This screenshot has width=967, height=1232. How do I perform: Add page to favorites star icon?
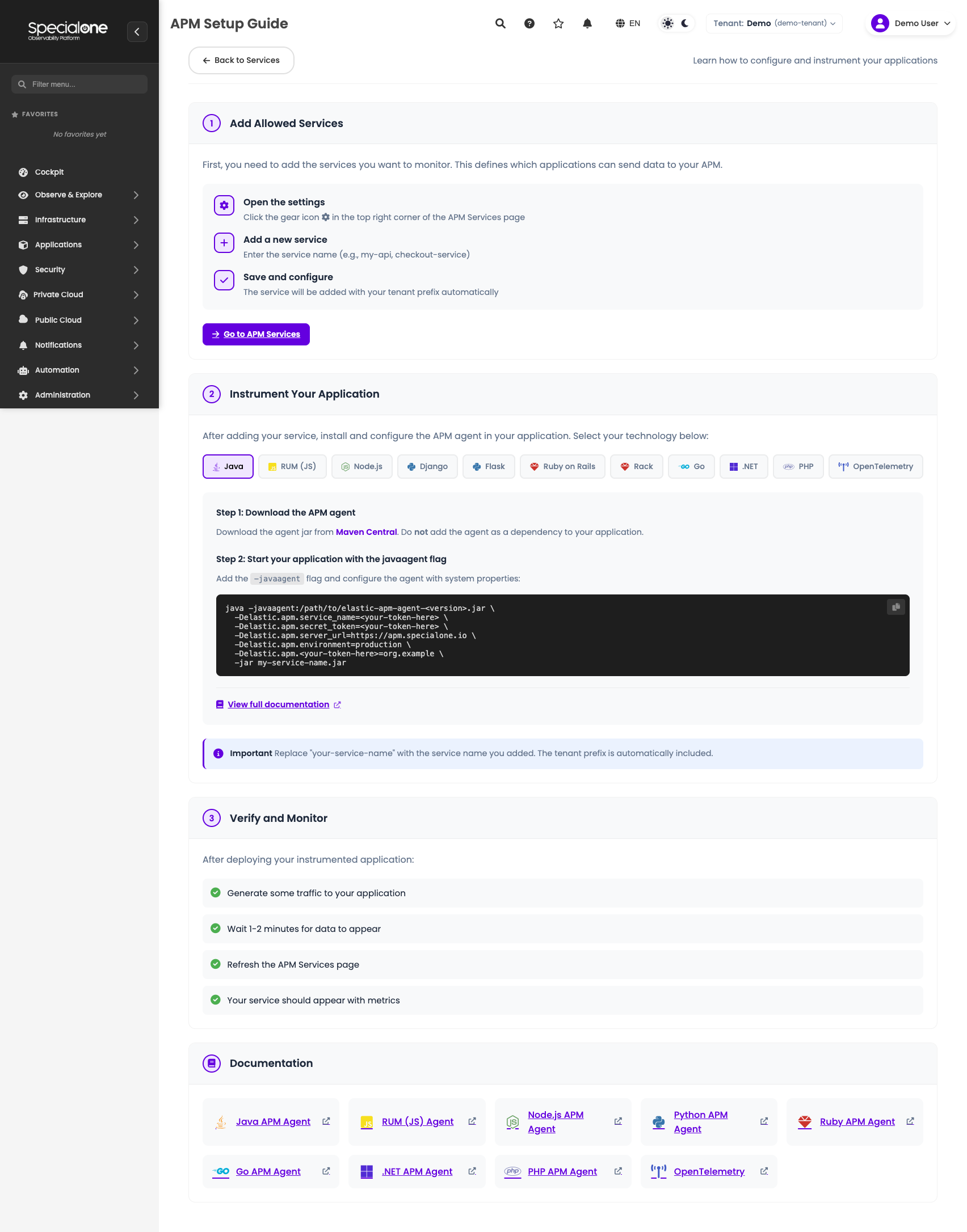pos(558,23)
